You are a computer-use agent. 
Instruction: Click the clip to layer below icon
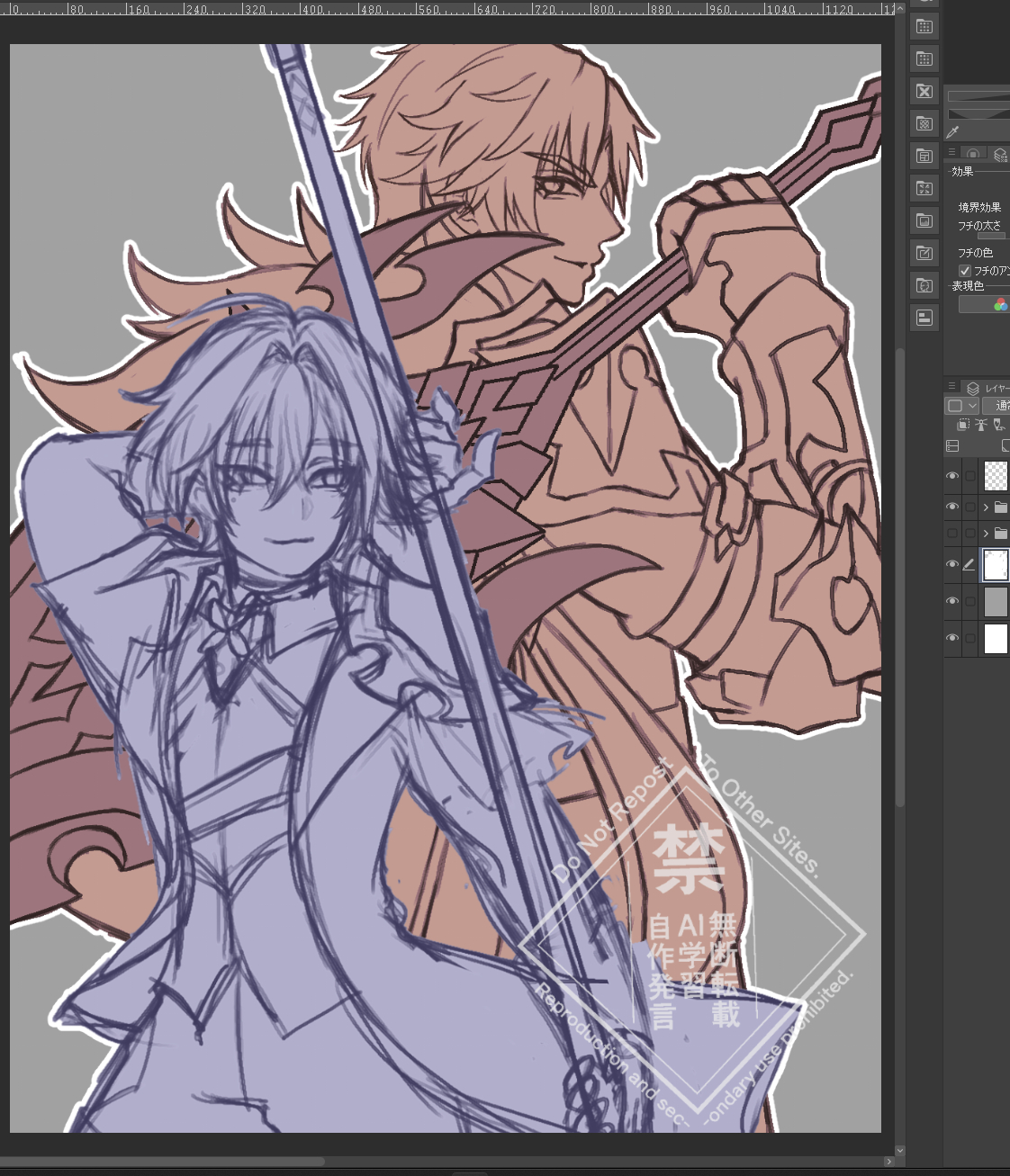click(963, 425)
